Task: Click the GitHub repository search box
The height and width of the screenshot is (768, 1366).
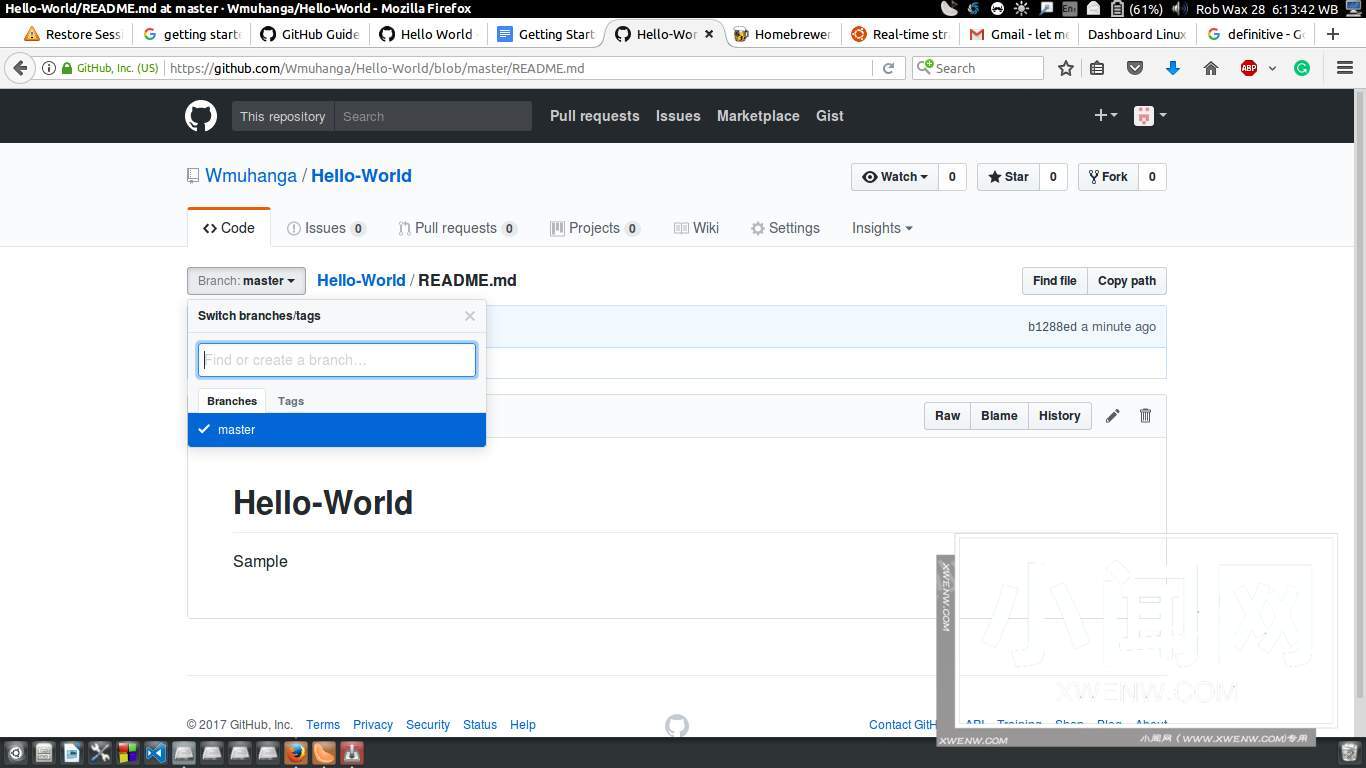Action: click(x=433, y=116)
